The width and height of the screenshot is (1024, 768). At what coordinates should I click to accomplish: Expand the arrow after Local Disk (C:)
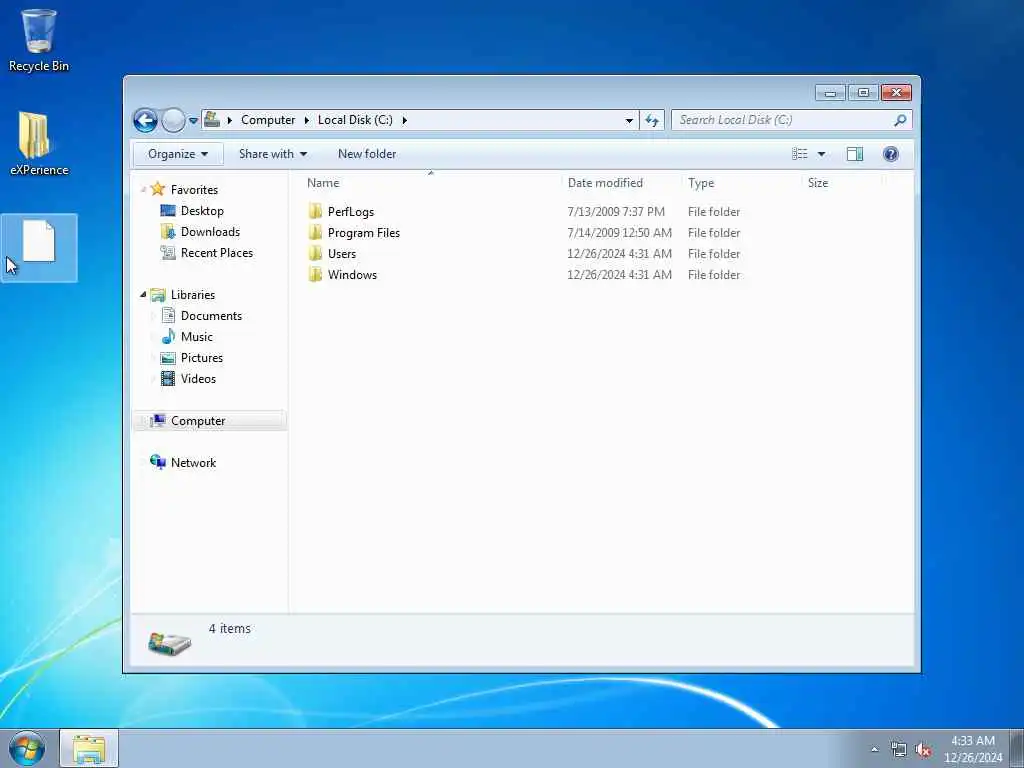click(x=404, y=120)
